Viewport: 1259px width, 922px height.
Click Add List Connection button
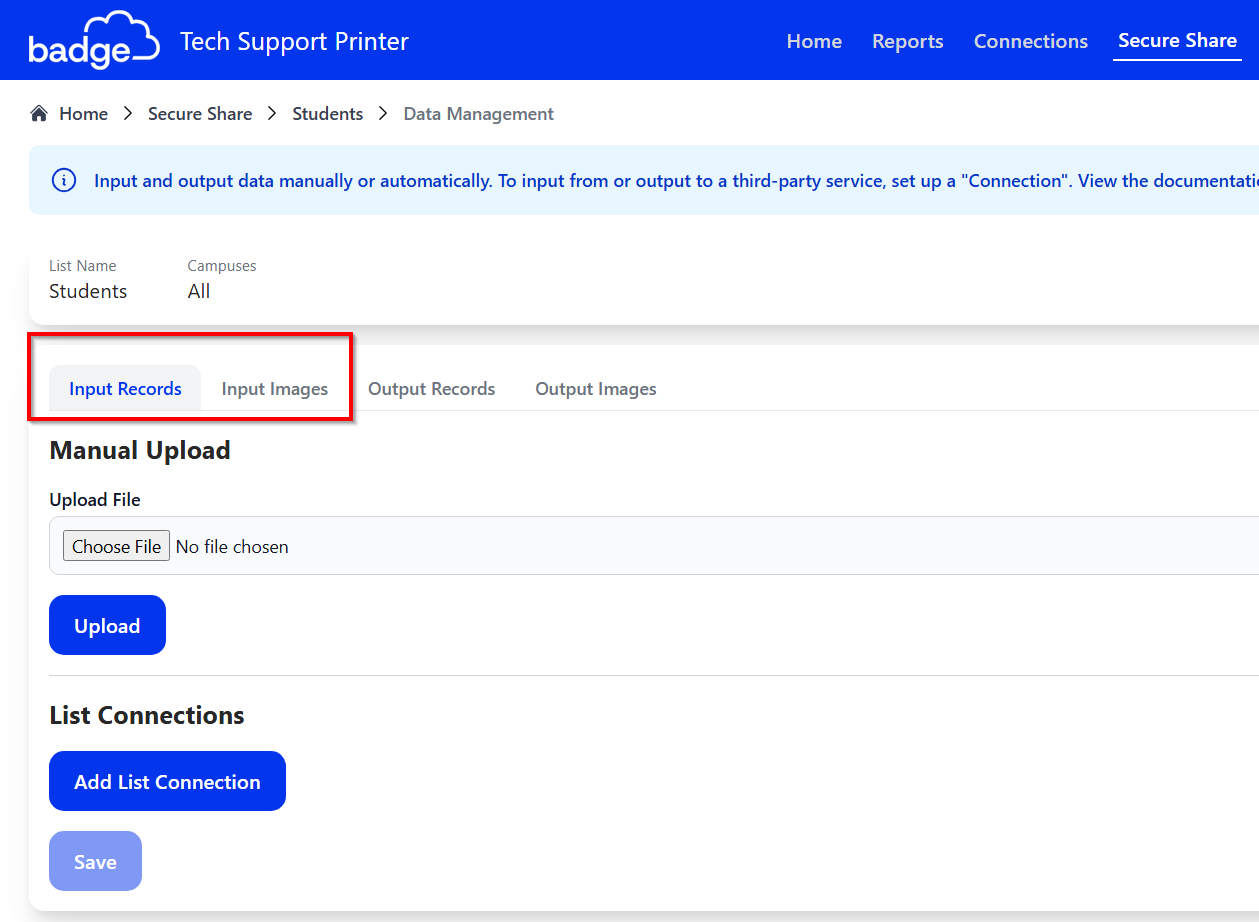point(167,781)
